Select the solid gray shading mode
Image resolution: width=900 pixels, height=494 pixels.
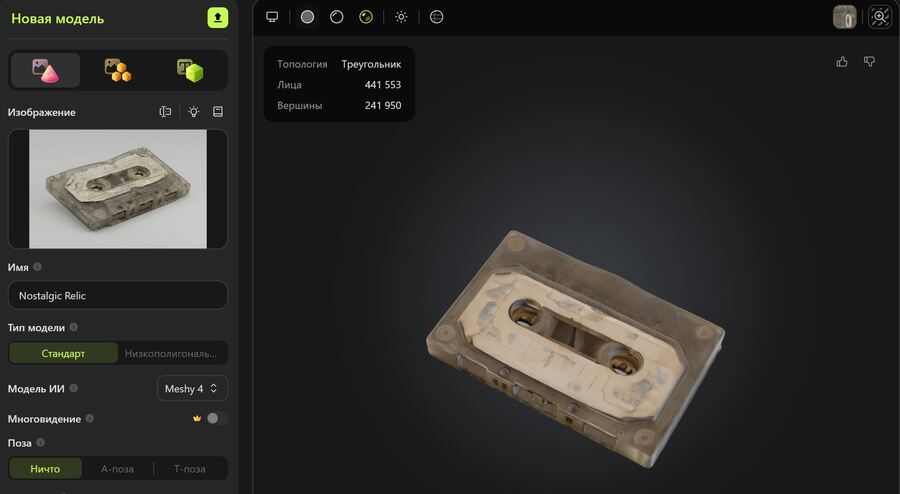(x=307, y=17)
